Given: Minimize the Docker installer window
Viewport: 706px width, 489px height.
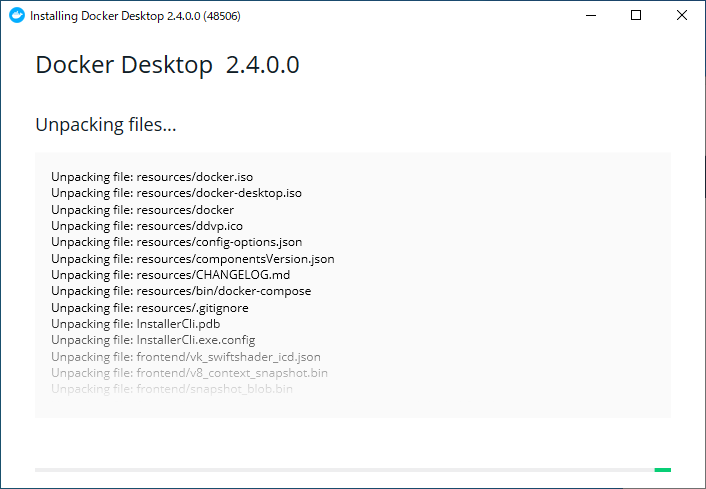Looking at the screenshot, I should click(x=590, y=16).
